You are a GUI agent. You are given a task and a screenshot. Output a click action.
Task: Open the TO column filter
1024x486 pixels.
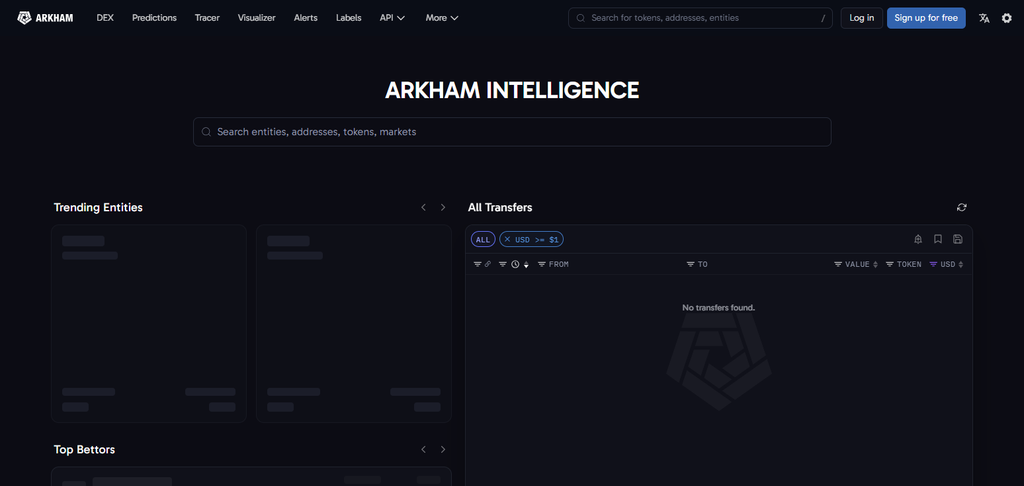(x=690, y=265)
